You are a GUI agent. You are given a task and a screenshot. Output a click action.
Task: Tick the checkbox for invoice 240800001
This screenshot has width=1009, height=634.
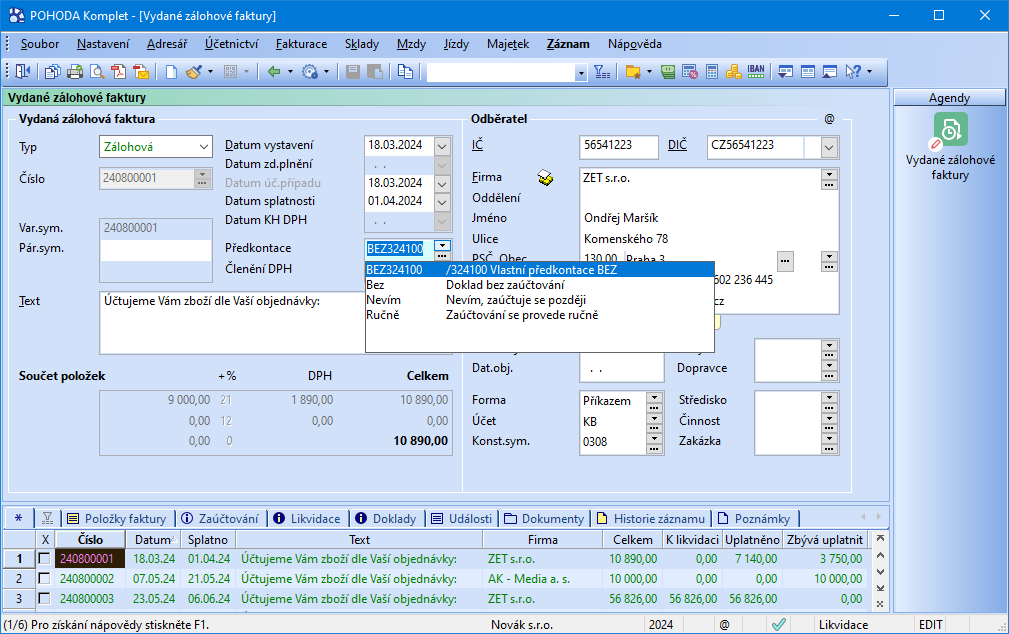click(44, 559)
